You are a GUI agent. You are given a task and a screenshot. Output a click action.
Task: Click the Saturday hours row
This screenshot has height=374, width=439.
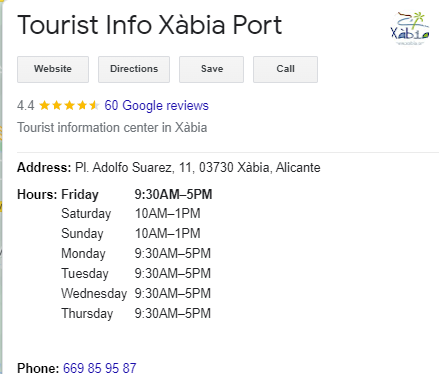pos(131,214)
